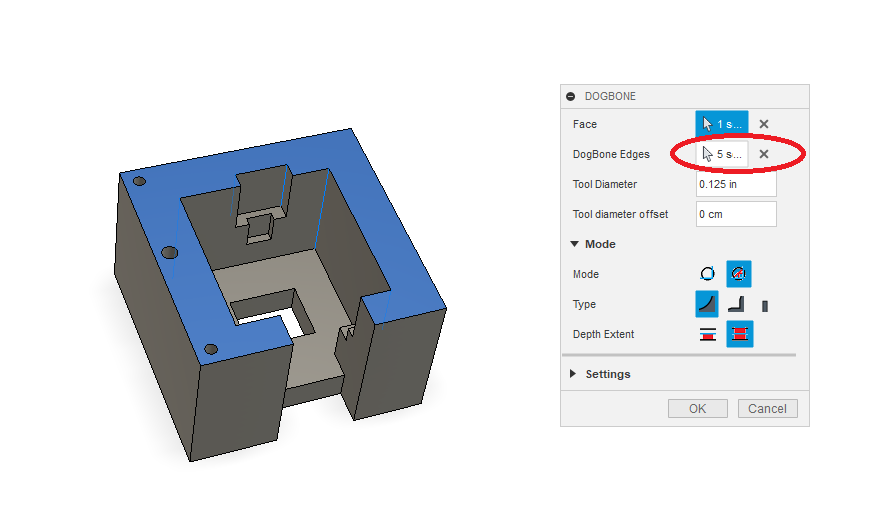Activate the Face selection button
Screen dimensions: 883x515
coord(721,124)
